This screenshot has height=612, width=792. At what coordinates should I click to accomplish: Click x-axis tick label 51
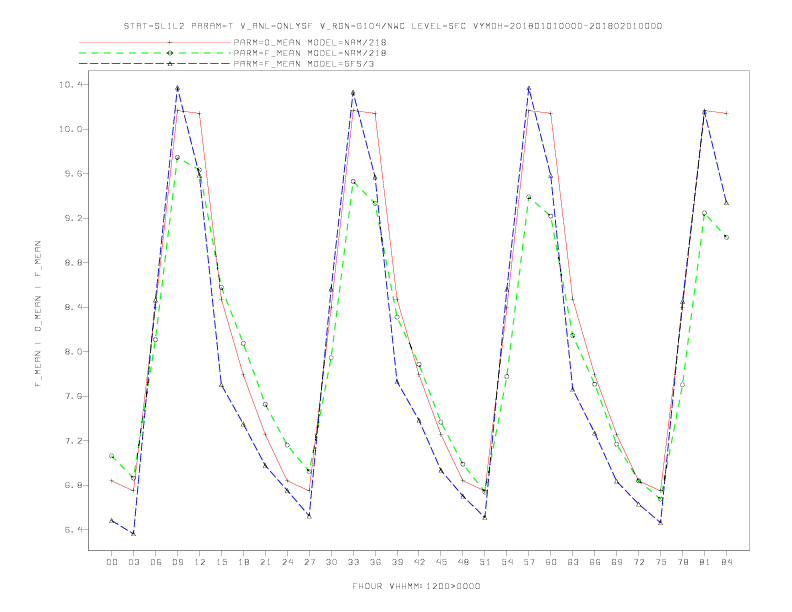pyautogui.click(x=485, y=562)
